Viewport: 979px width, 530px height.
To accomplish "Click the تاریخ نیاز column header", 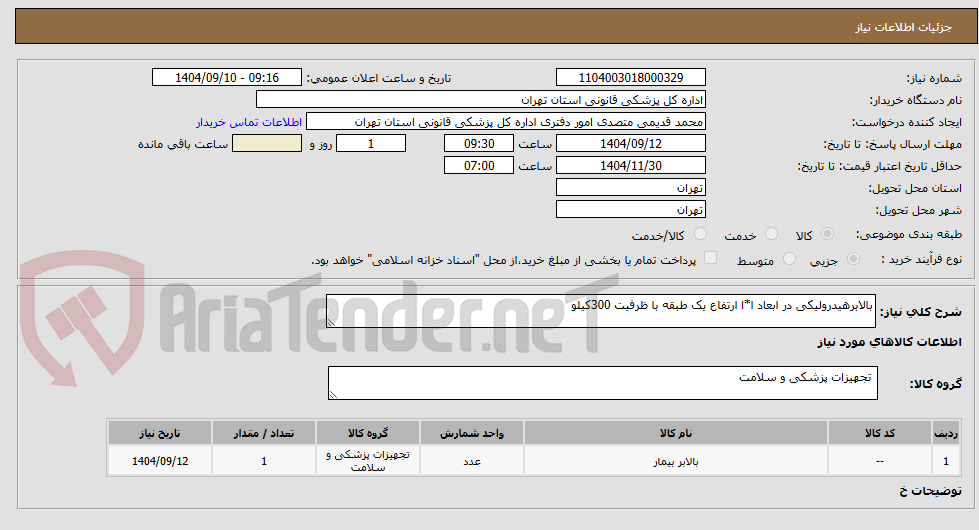I will tap(160, 433).
